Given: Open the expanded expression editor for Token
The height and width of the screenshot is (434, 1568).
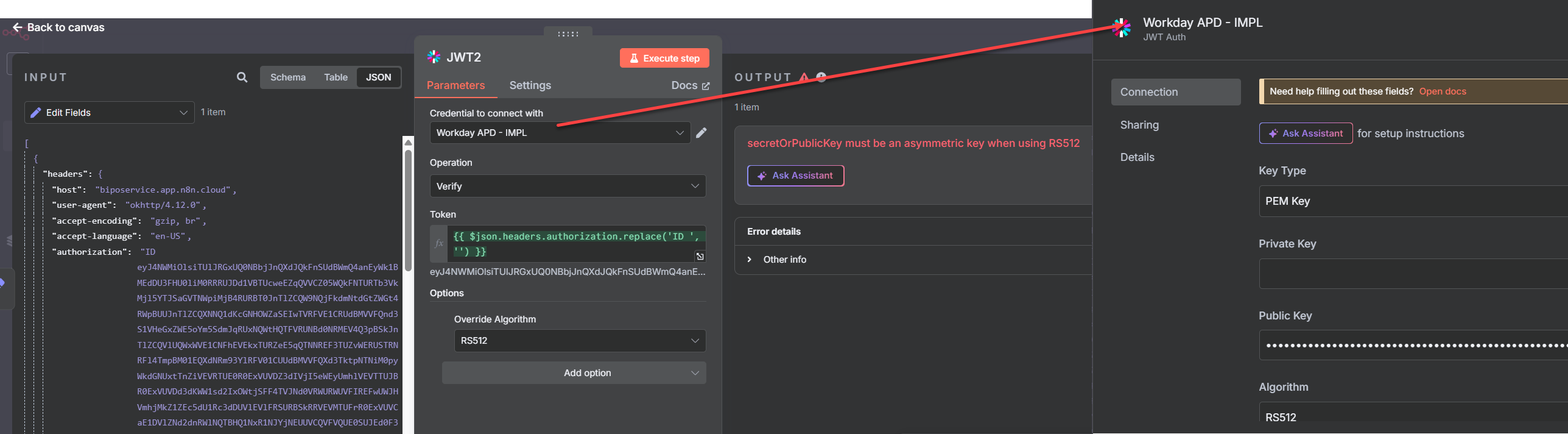Looking at the screenshot, I should coord(700,257).
